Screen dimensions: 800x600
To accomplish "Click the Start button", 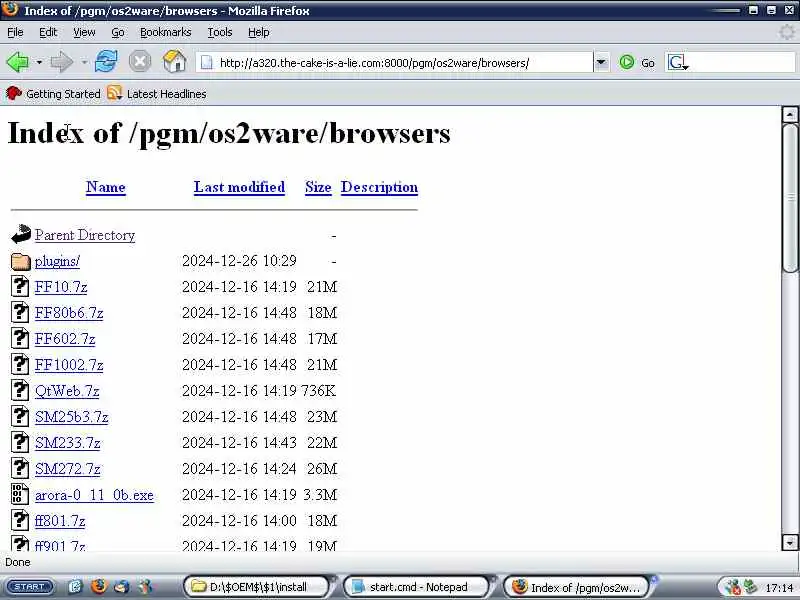I will coord(30,587).
